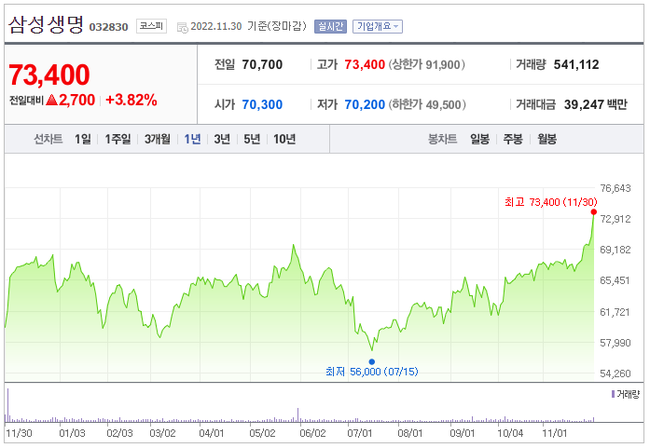Select the 3년 line chart tab
The width and height of the screenshot is (650, 448).
point(222,139)
